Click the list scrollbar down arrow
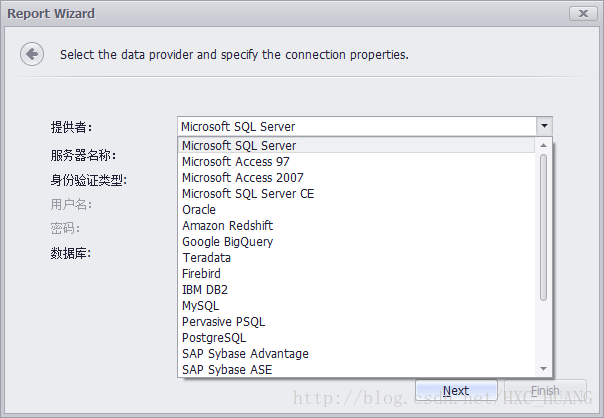This screenshot has width=604, height=418. pos(544,369)
